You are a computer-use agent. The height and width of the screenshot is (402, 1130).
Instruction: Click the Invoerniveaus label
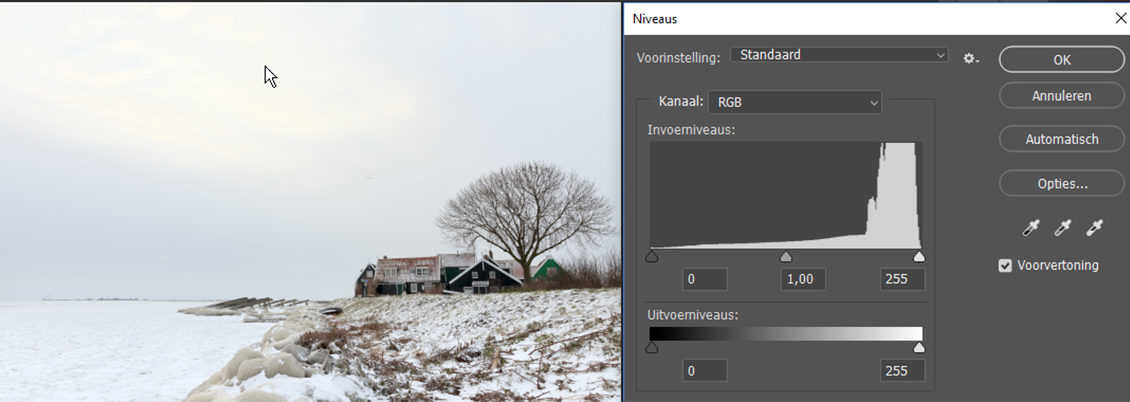coord(691,130)
